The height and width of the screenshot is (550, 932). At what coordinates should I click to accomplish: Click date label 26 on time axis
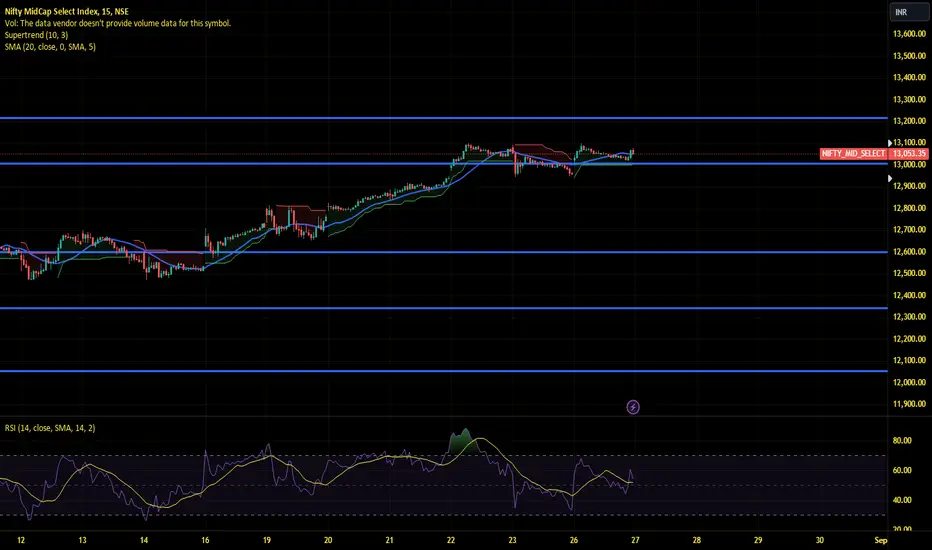click(574, 540)
